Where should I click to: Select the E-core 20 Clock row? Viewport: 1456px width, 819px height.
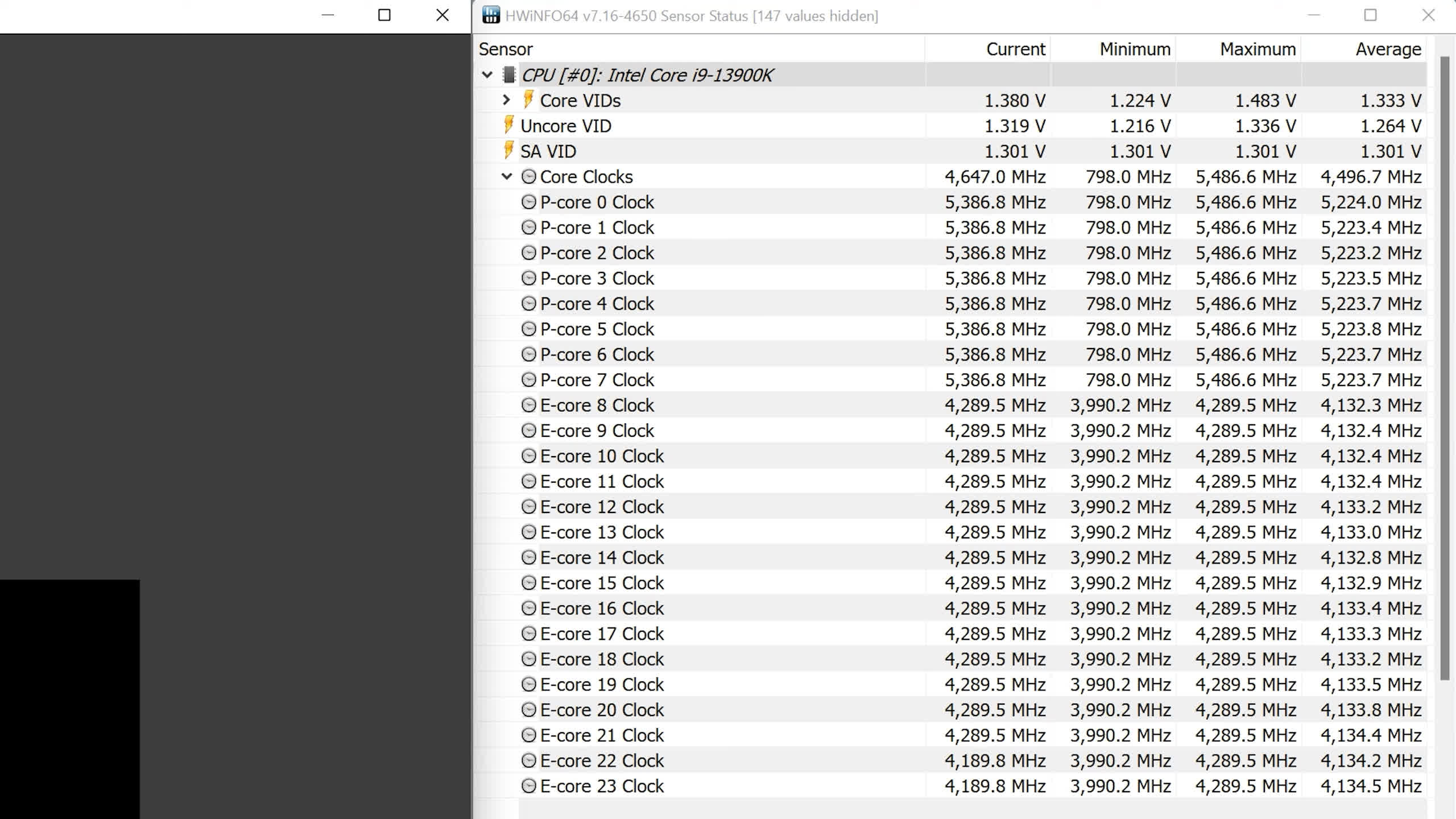[x=950, y=710]
